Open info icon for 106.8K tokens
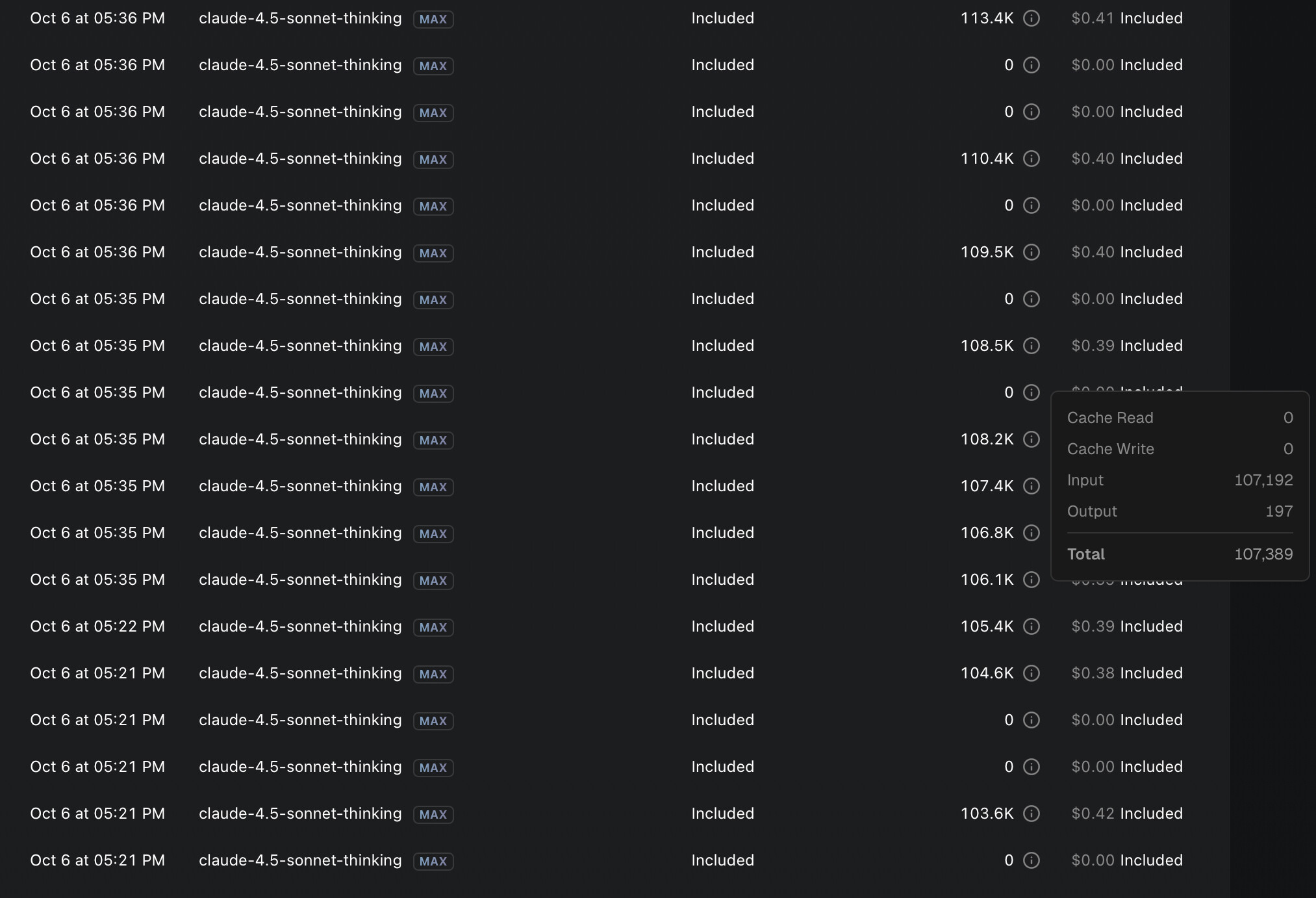1316x898 pixels. coord(1031,533)
